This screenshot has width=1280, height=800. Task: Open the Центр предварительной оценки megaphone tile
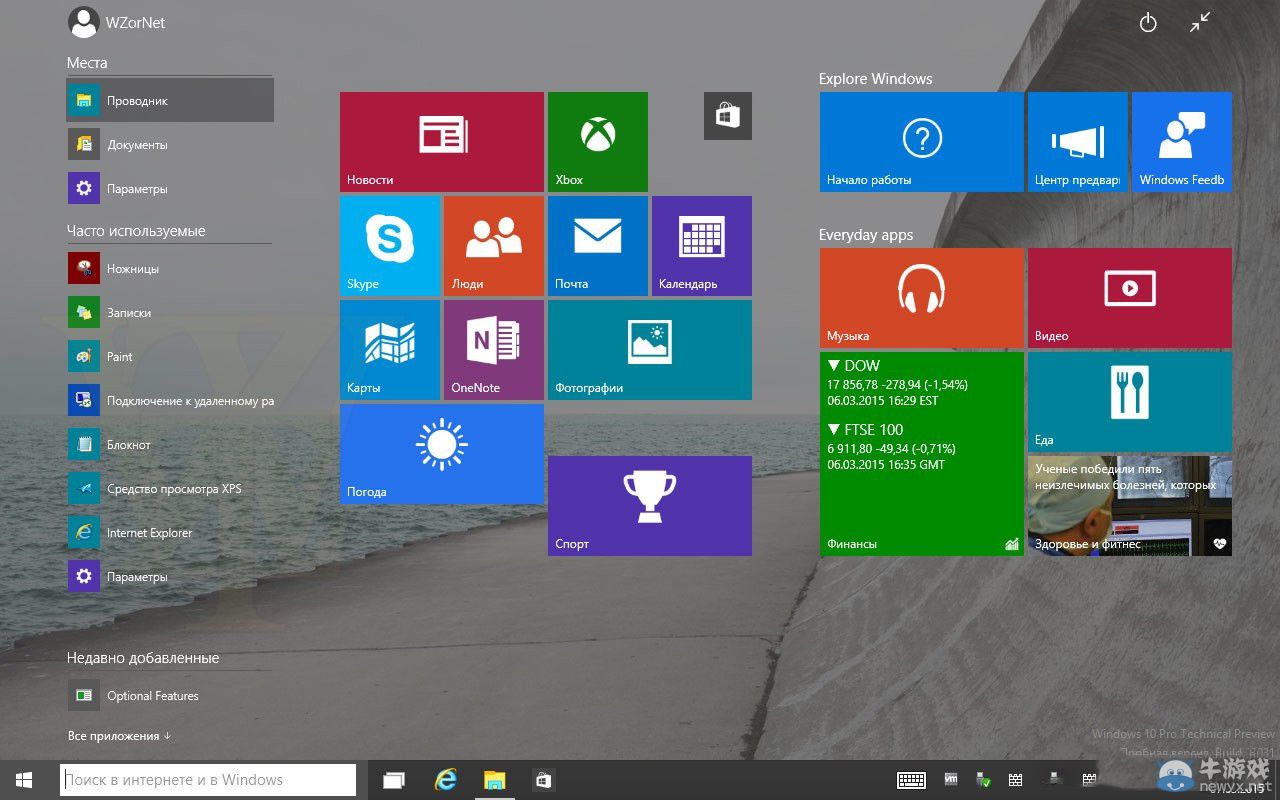click(x=1078, y=142)
